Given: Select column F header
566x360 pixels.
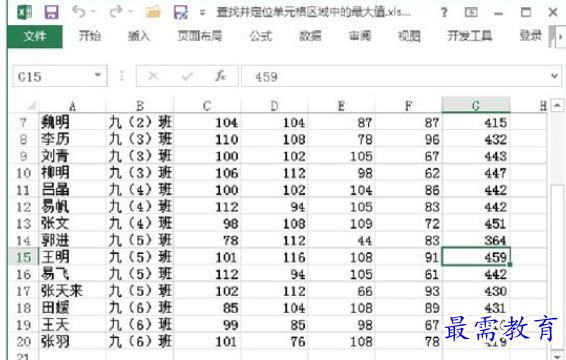Looking at the screenshot, I should 408,106.
